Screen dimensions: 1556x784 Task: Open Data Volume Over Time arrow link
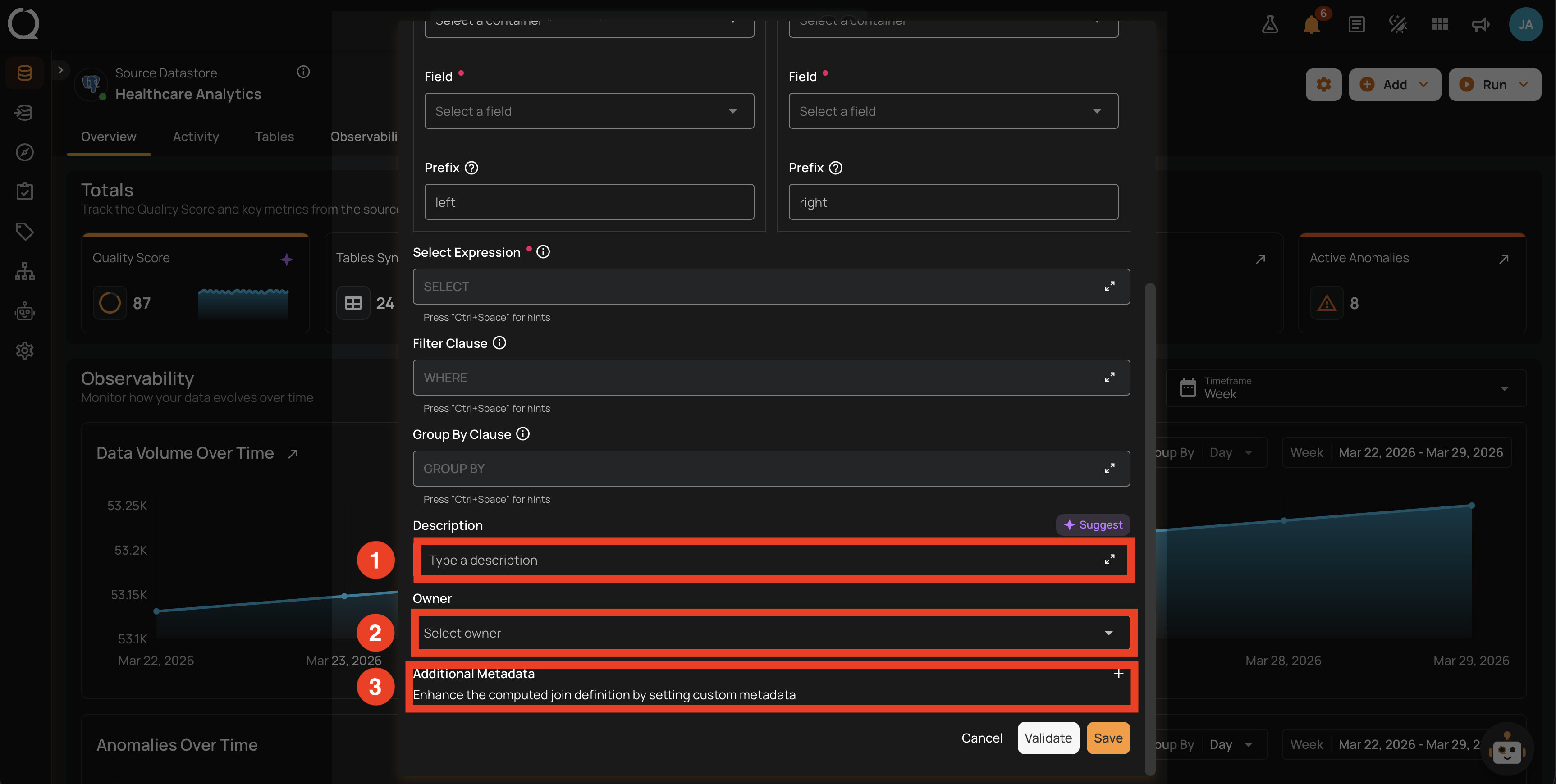pyautogui.click(x=293, y=454)
